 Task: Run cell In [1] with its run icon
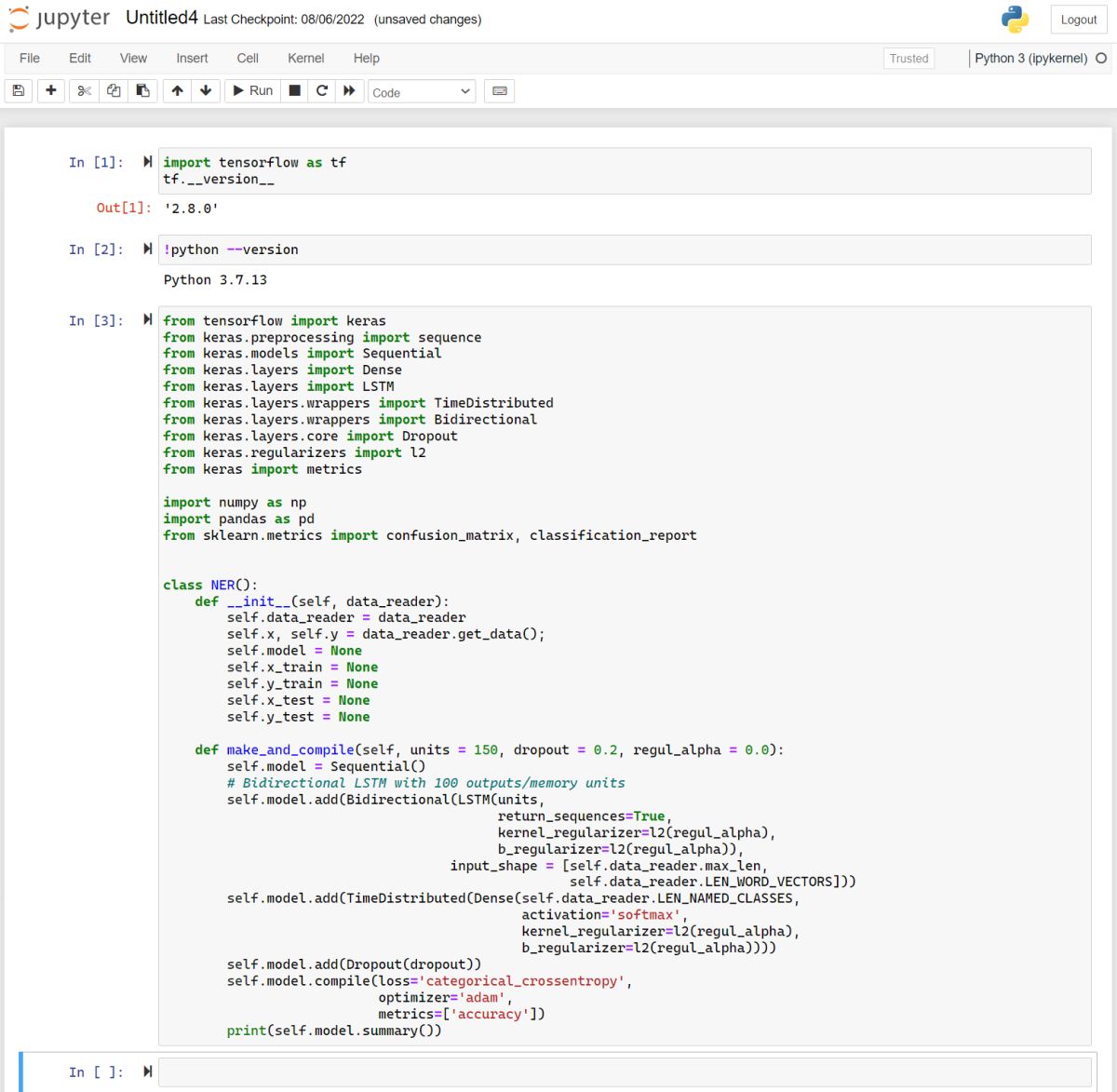147,162
